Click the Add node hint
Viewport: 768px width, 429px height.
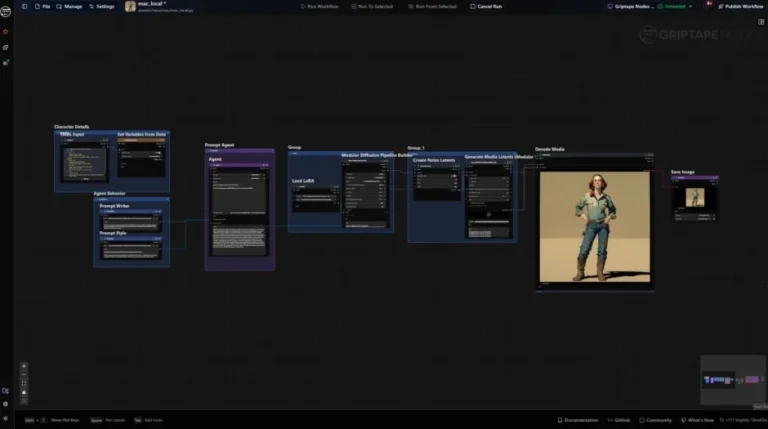[x=148, y=420]
